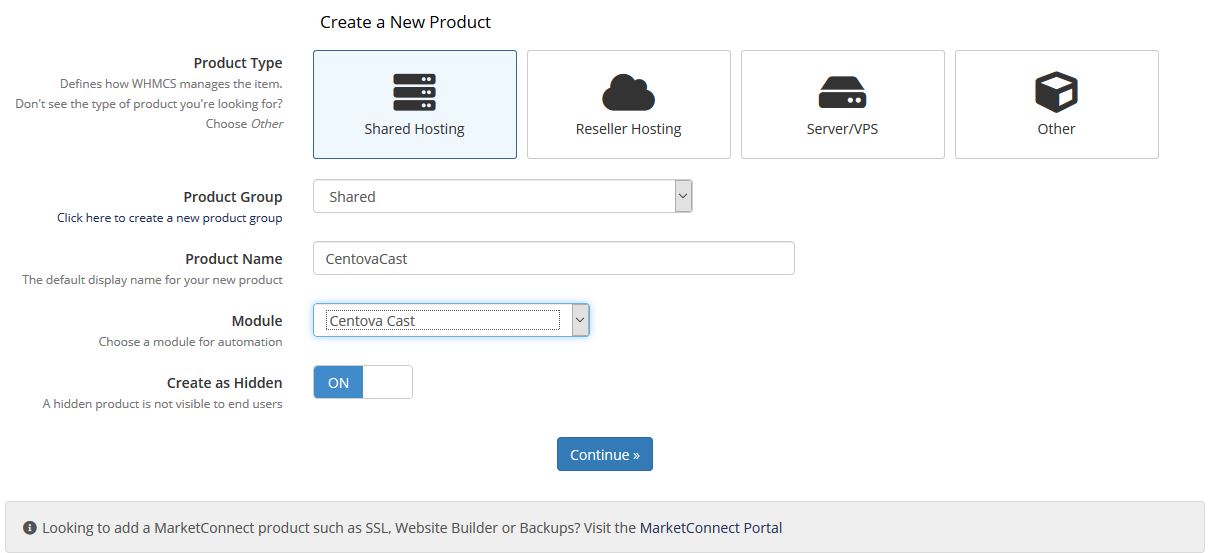
Task: Click here to create a new product group
Action: tap(170, 218)
